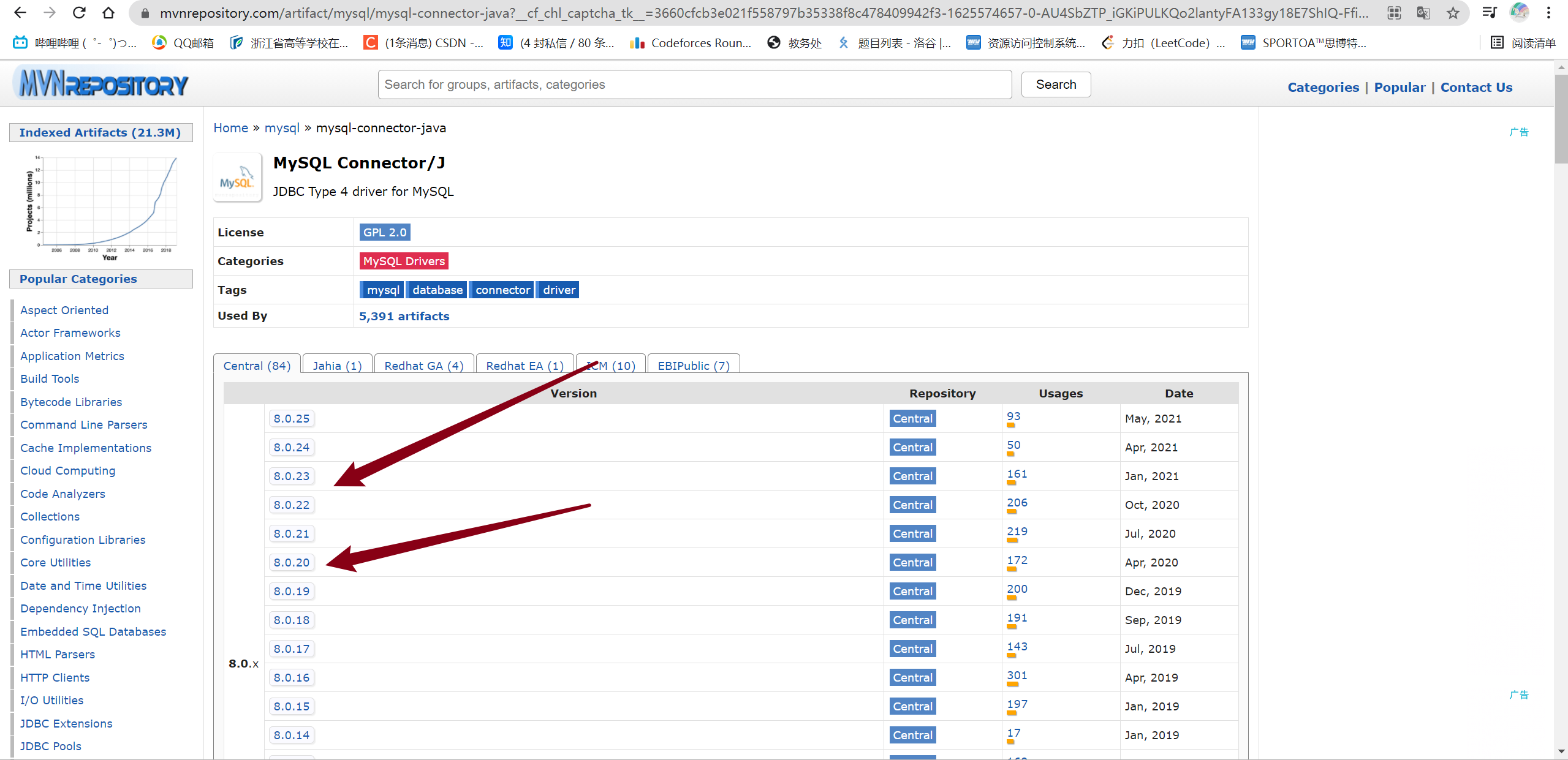Open the 5,391 artifacts link
Image resolution: width=1568 pixels, height=760 pixels.
click(x=404, y=316)
